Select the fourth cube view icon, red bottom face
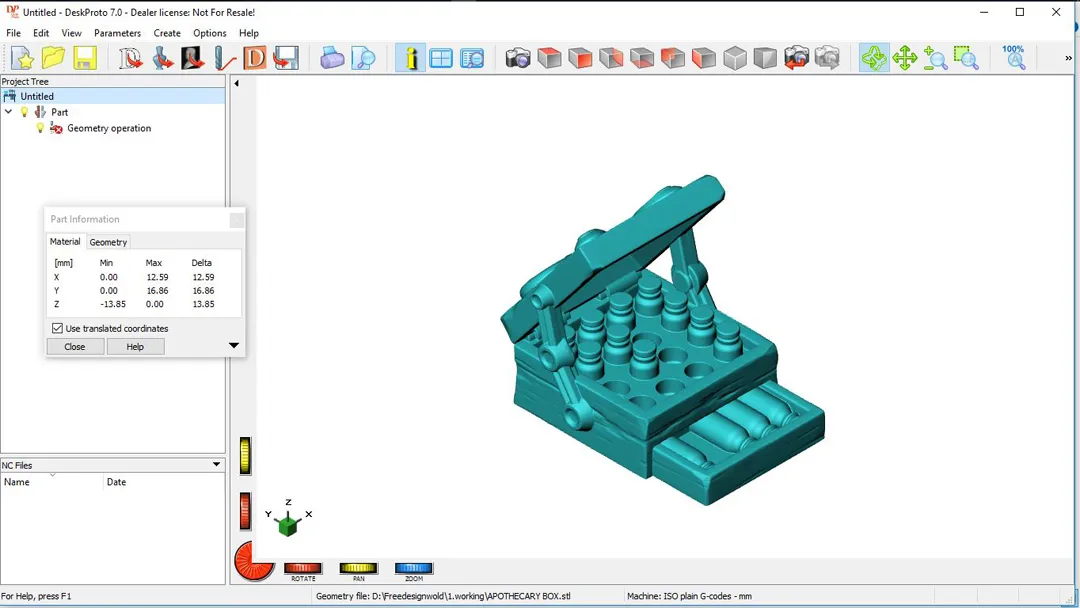This screenshot has width=1080, height=608. pos(642,58)
